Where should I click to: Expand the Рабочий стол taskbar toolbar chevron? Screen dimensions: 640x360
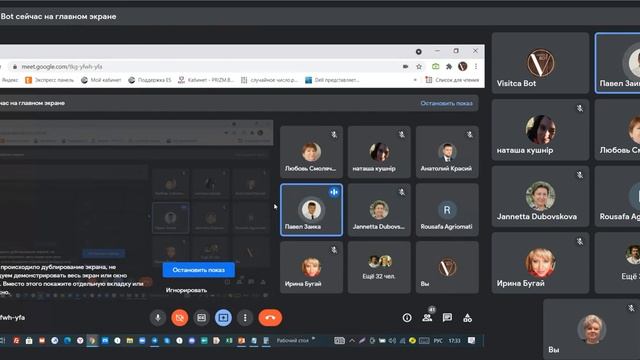click(x=313, y=338)
